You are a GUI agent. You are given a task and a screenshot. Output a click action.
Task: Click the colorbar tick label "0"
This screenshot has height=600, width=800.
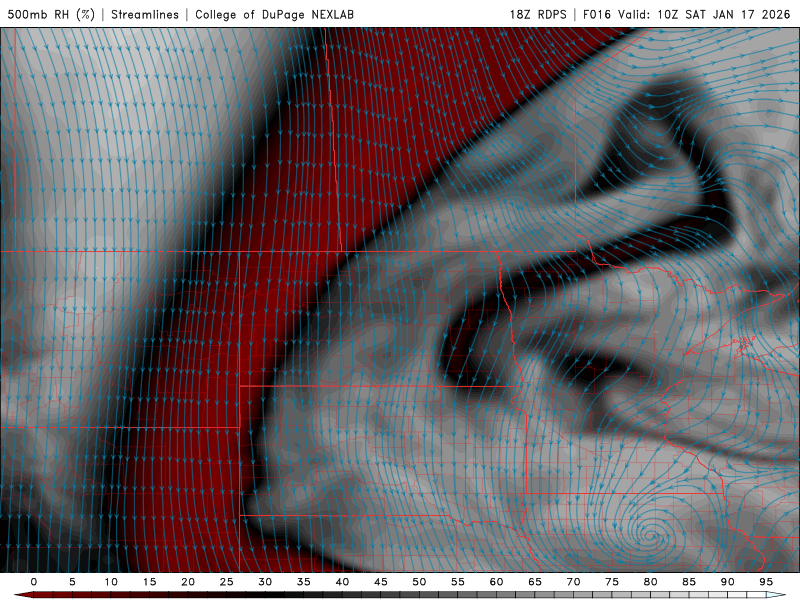pyautogui.click(x=34, y=582)
